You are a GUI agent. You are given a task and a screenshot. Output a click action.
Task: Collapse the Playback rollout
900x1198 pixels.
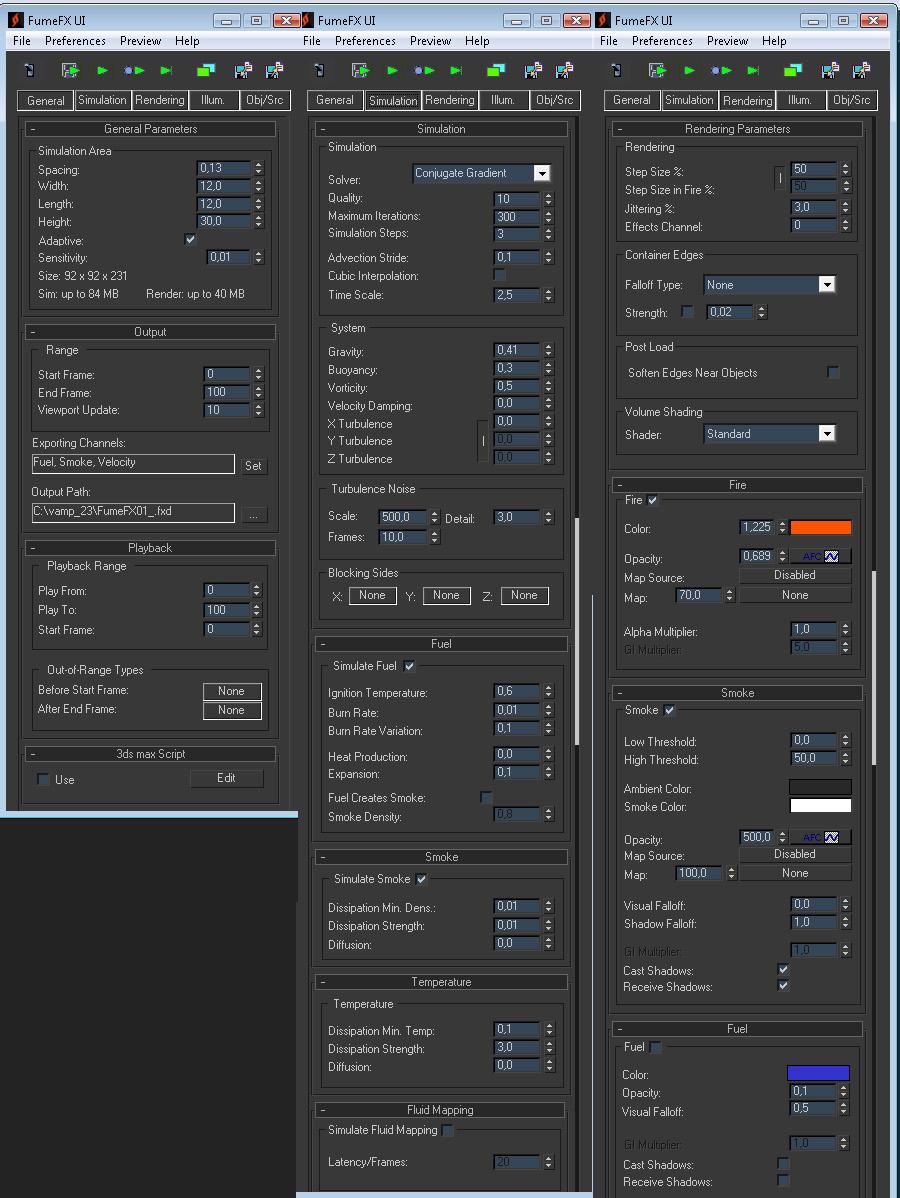coord(151,548)
